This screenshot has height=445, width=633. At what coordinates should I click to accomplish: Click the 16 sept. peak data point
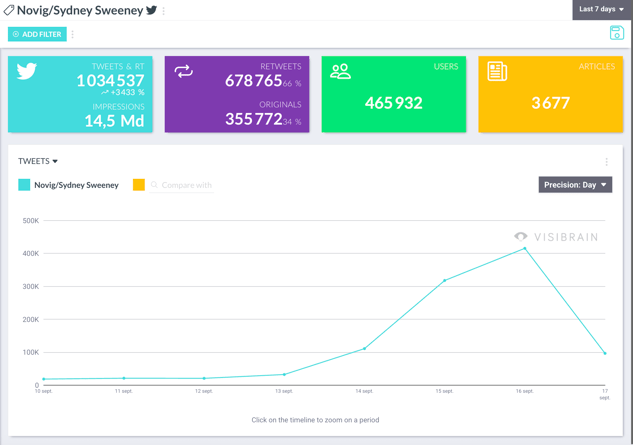point(525,248)
